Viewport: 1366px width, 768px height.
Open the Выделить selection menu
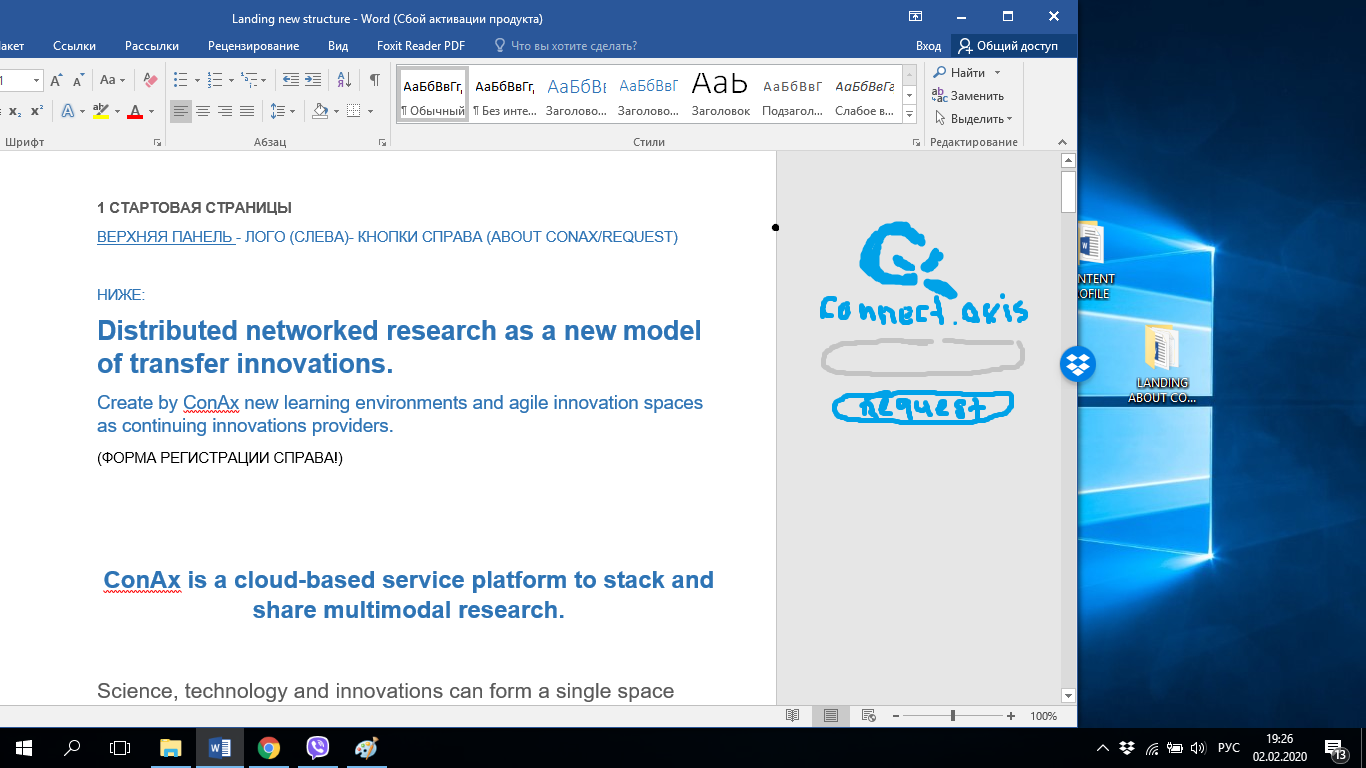[973, 119]
